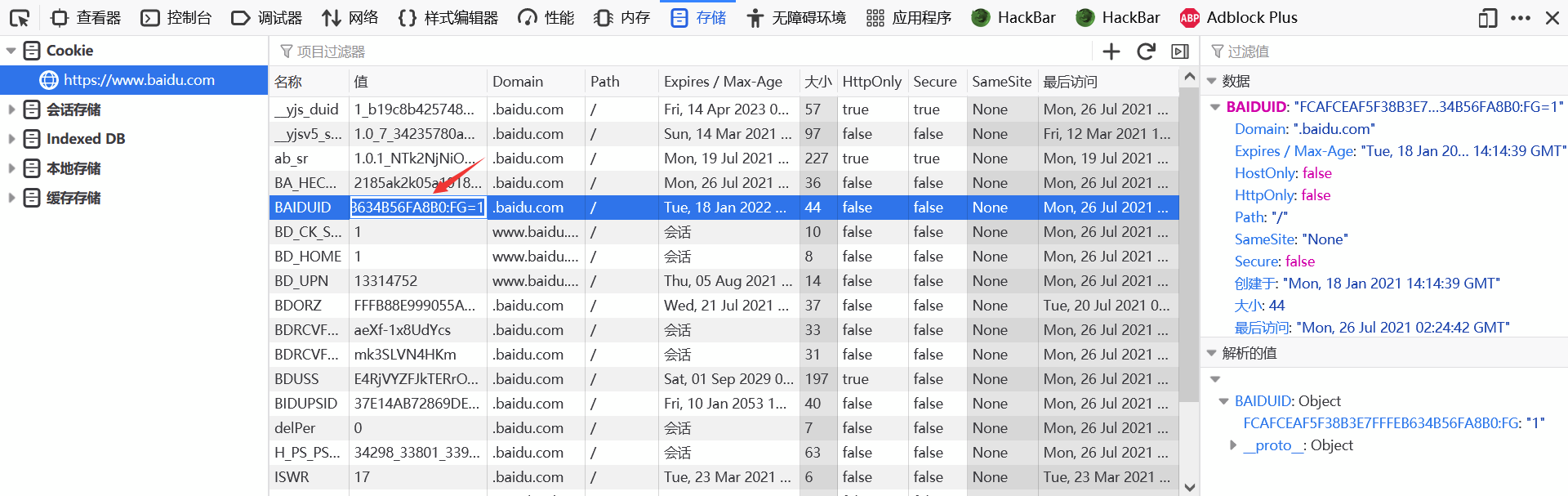Add a new cookie with plus icon
Image resolution: width=1568 pixels, height=496 pixels.
click(1111, 51)
